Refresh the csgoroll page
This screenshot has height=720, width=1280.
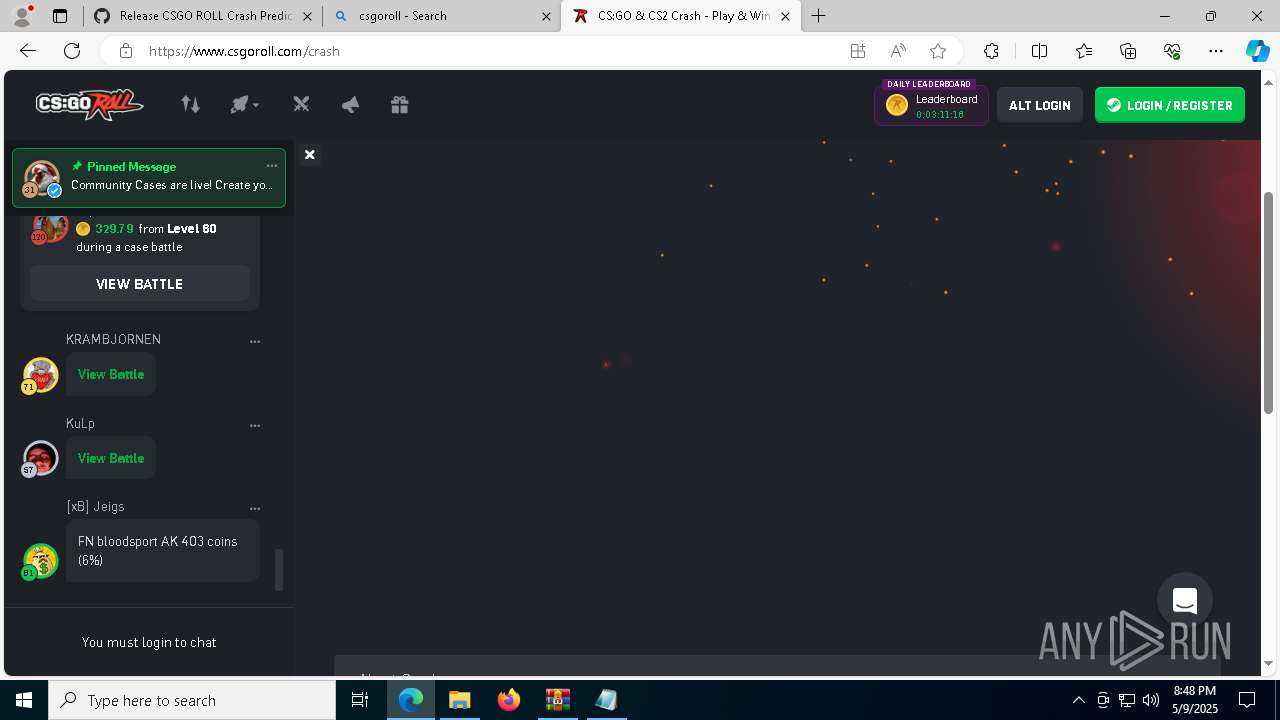(72, 51)
